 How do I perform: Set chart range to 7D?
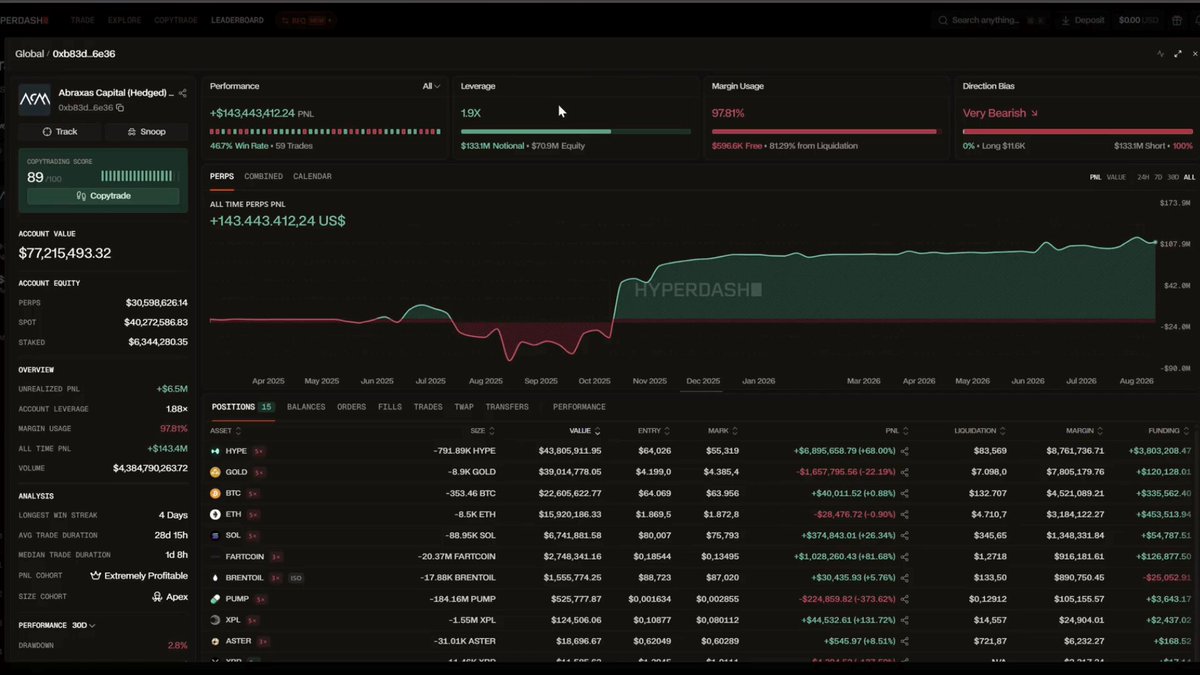pyautogui.click(x=1158, y=177)
